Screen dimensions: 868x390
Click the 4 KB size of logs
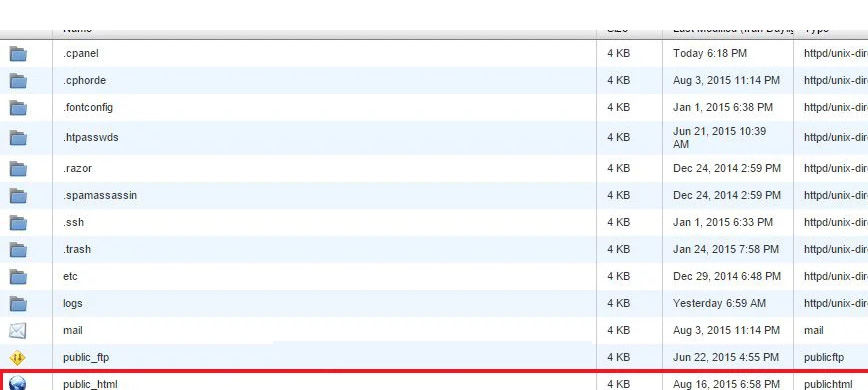coord(618,303)
